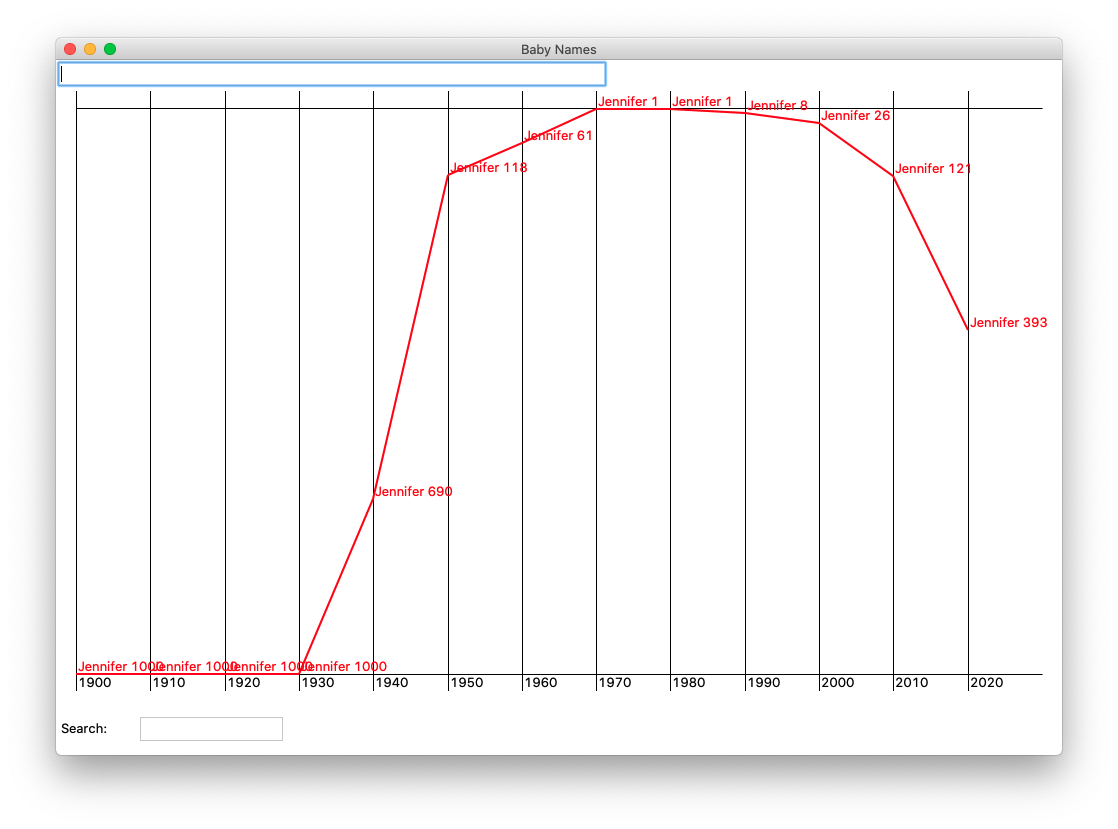Focus the Search input box
This screenshot has width=1118, height=829.
click(x=211, y=729)
